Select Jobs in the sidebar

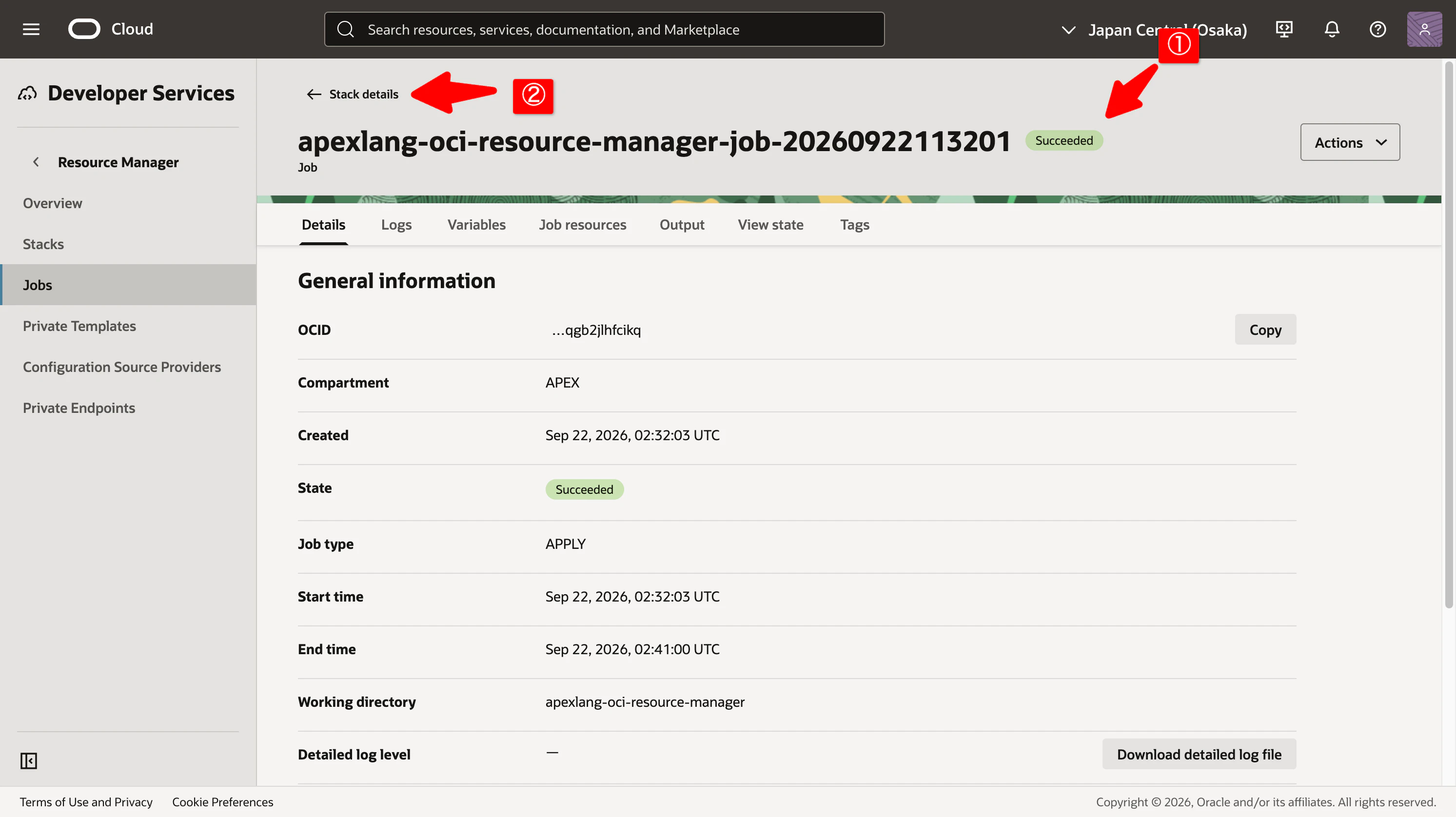point(128,285)
